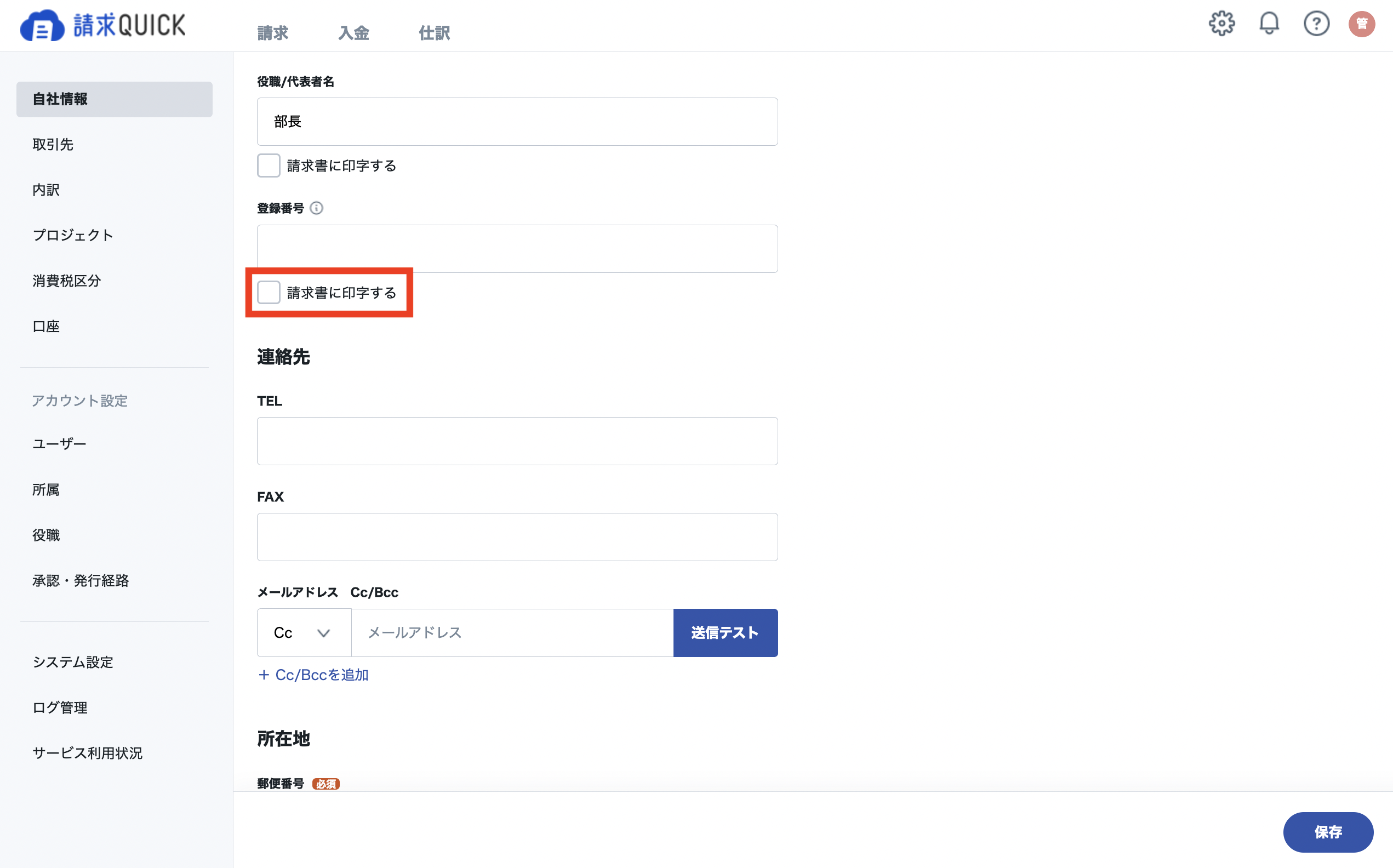Open the user avatar menu
1393x868 pixels.
click(x=1361, y=24)
